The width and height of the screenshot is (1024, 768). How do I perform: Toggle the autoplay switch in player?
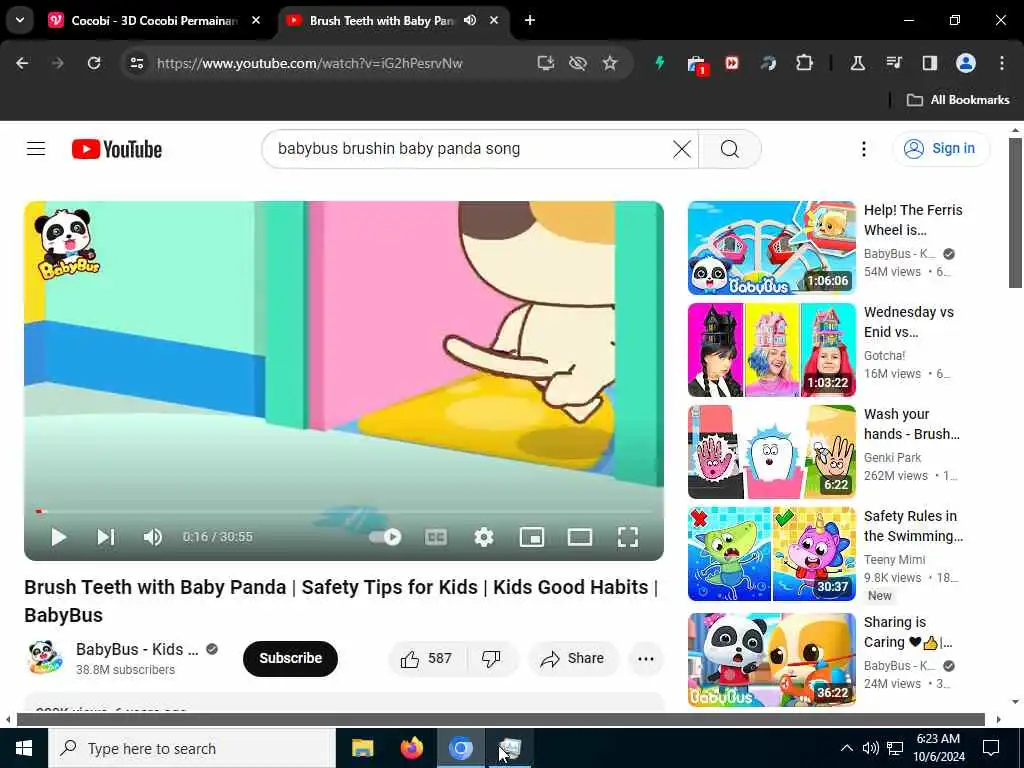coord(385,537)
